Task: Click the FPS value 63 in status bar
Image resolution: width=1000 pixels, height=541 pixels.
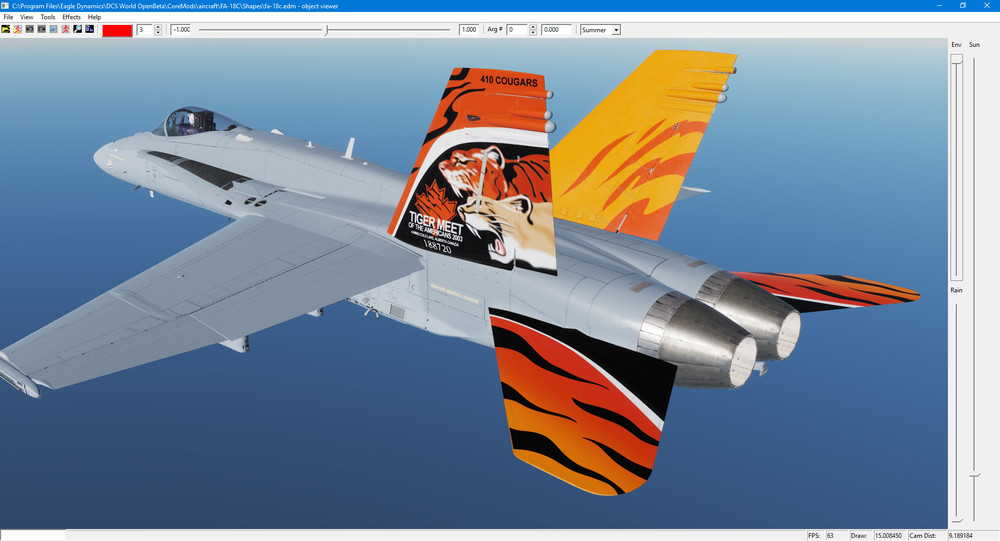Action: [830, 535]
